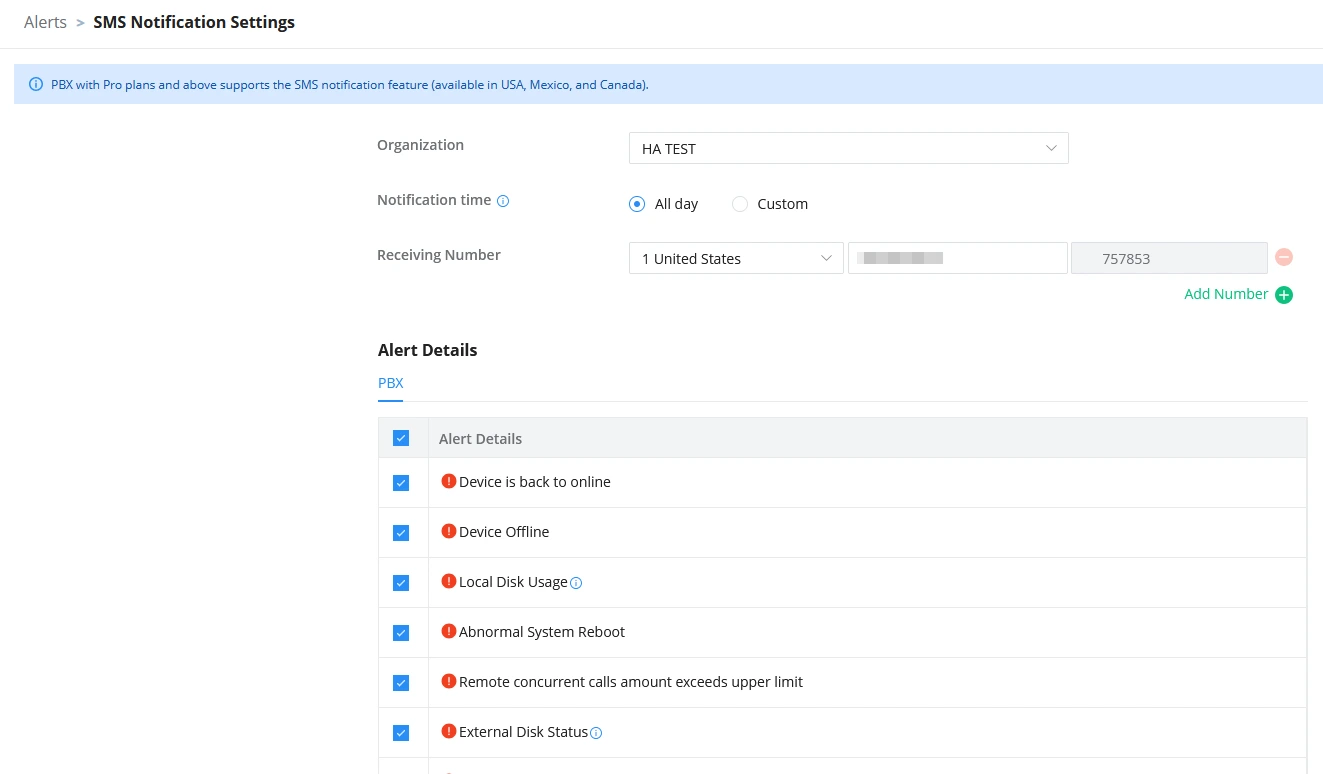Uncheck the Abnormal System Reboot checkbox
Viewport: 1323px width, 774px height.
coord(401,633)
